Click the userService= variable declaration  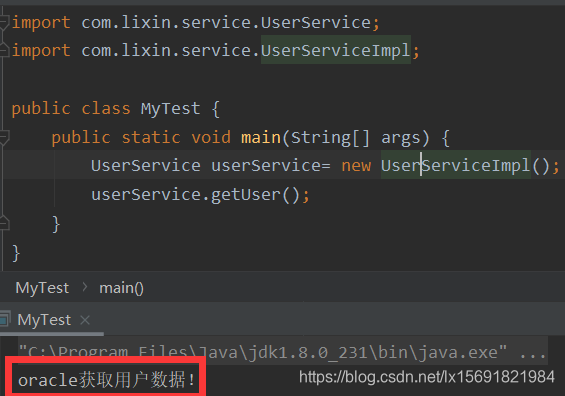[x=271, y=166]
